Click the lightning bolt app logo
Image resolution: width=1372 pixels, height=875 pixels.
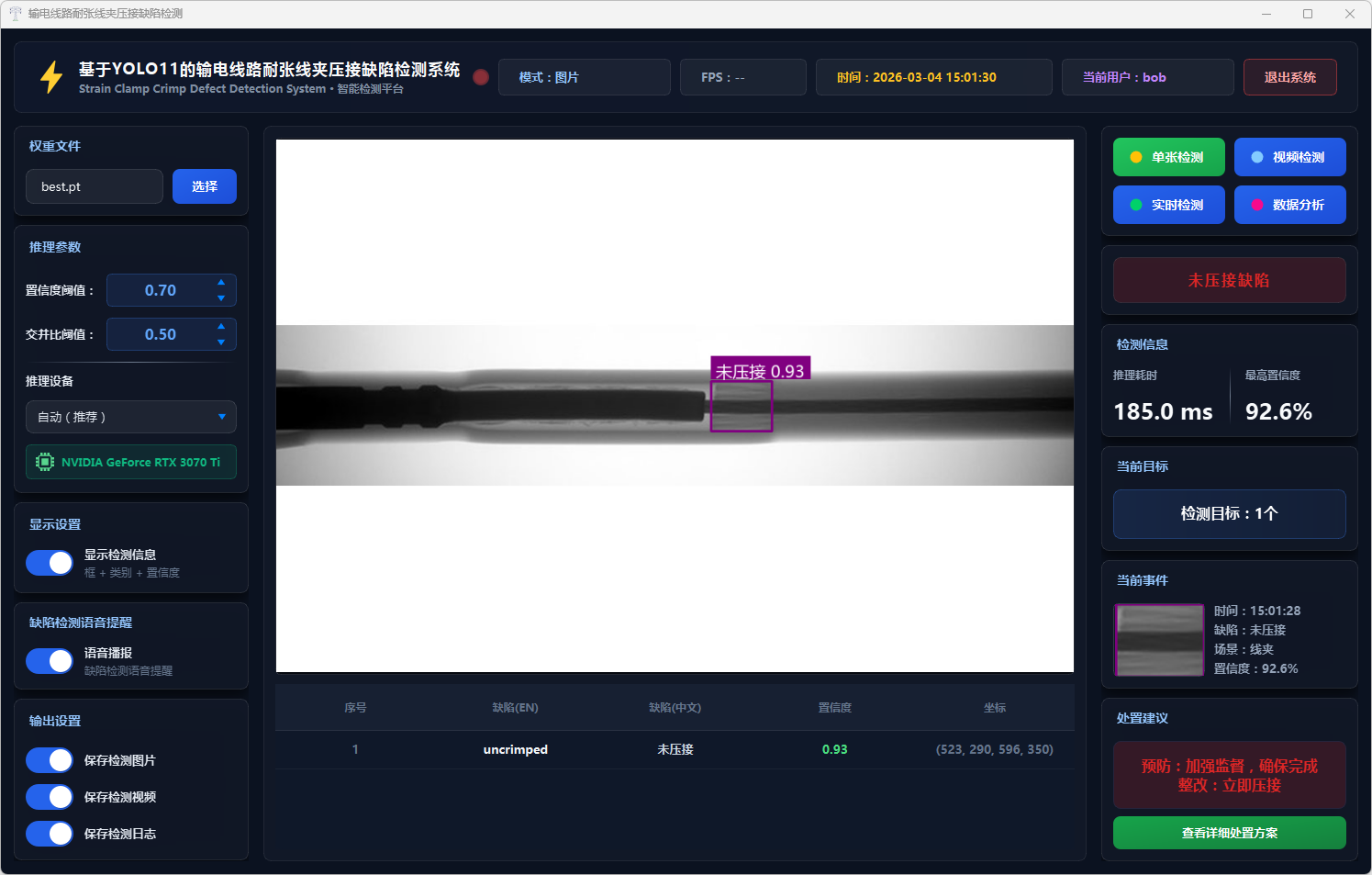(51, 77)
